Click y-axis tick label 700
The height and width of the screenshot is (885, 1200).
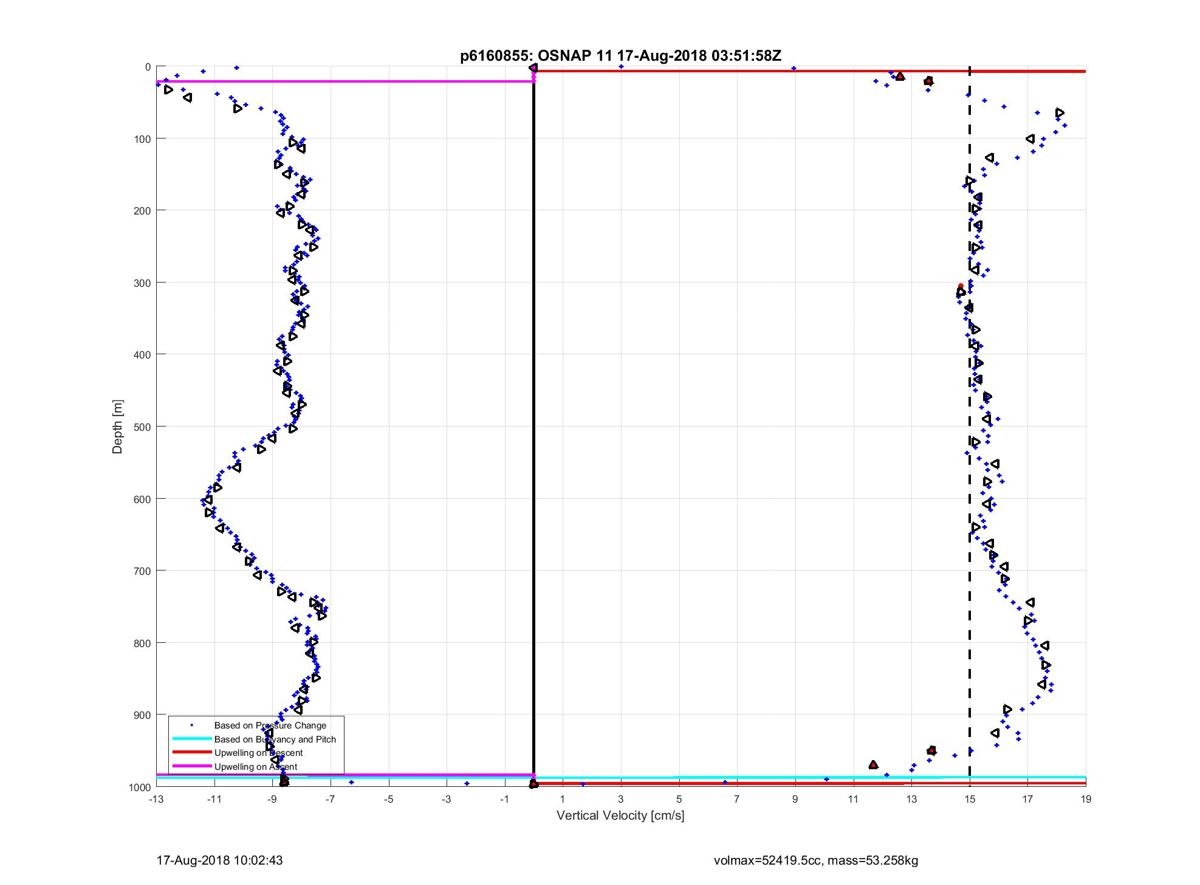coord(140,571)
